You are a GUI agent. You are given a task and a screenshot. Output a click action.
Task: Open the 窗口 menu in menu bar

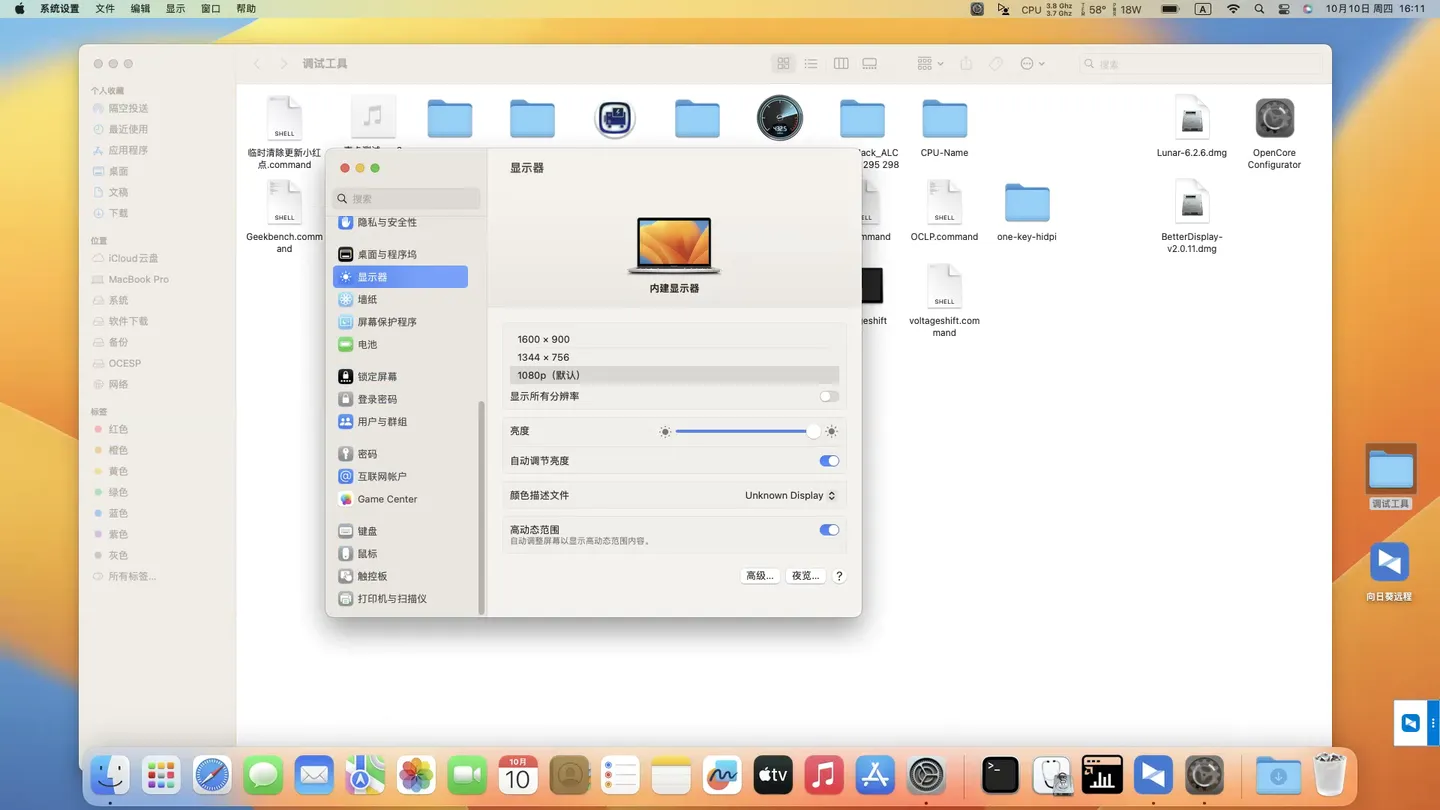210,9
